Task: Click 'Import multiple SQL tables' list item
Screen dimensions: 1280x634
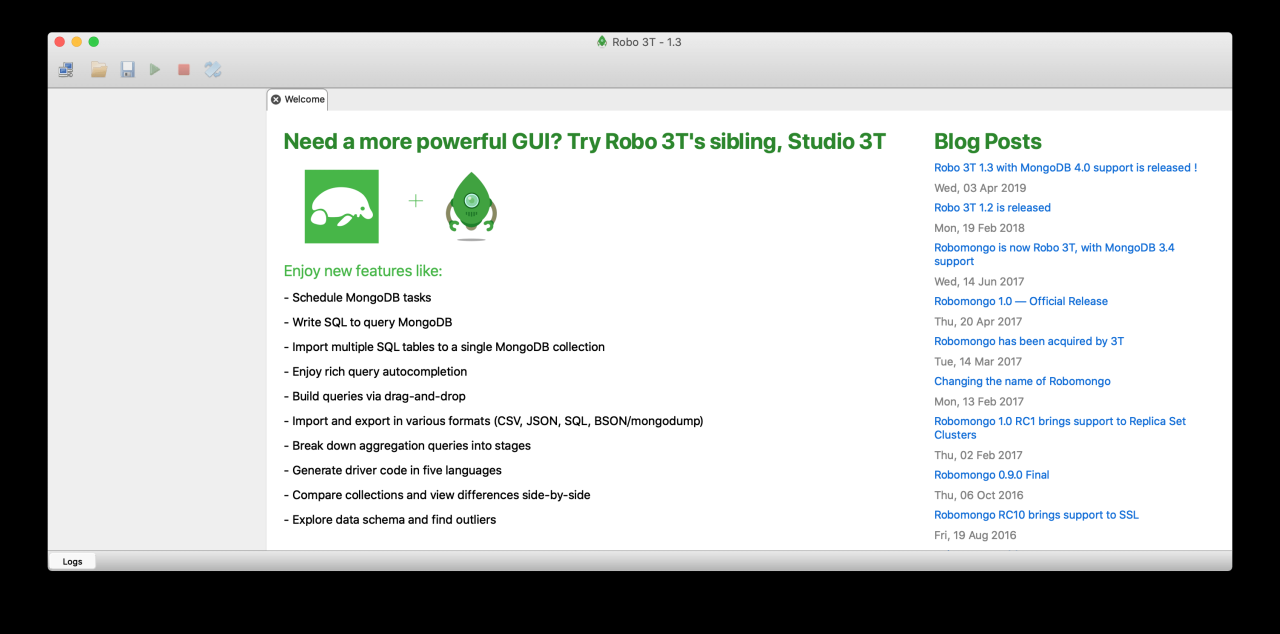Action: [x=444, y=347]
